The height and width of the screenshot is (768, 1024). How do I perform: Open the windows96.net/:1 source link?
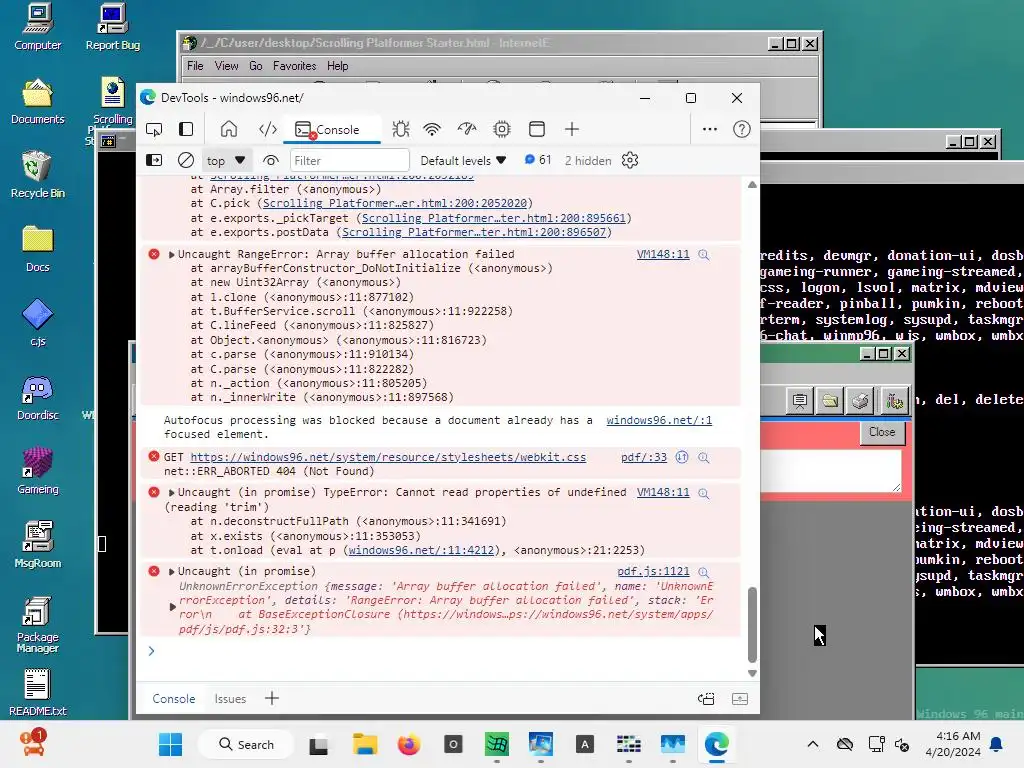click(659, 420)
